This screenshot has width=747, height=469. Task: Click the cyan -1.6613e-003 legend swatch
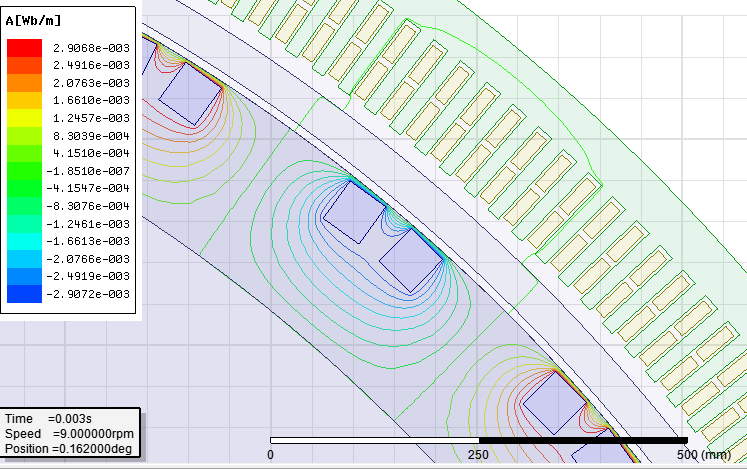point(24,241)
